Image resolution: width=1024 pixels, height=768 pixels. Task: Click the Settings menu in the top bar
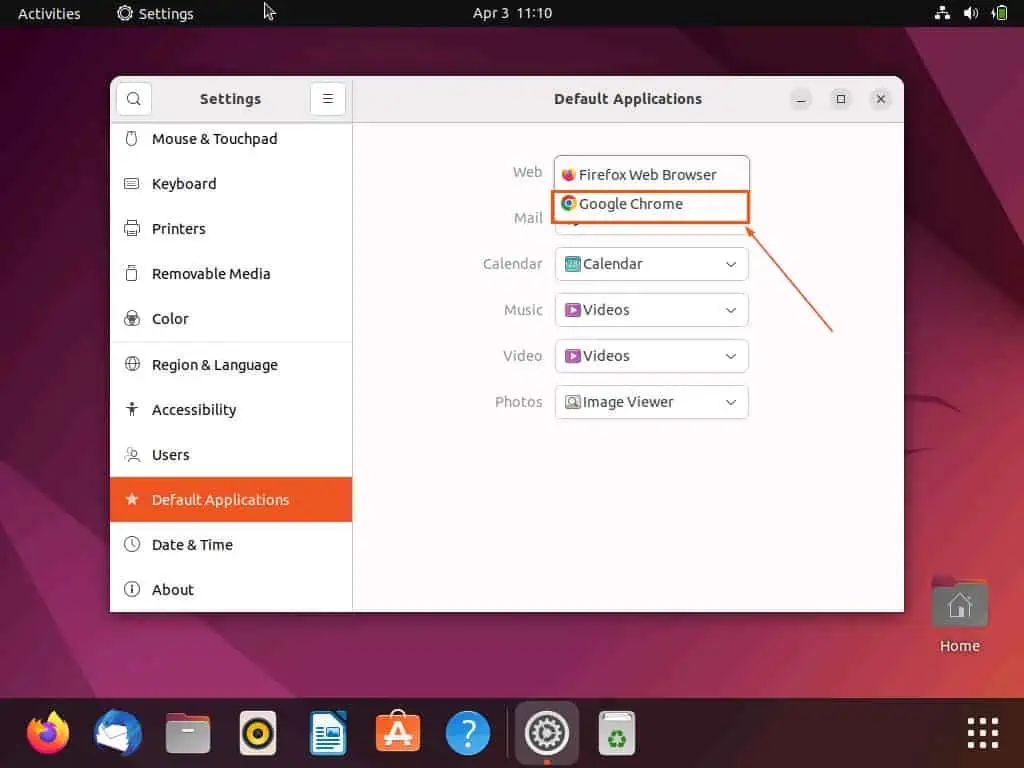154,13
